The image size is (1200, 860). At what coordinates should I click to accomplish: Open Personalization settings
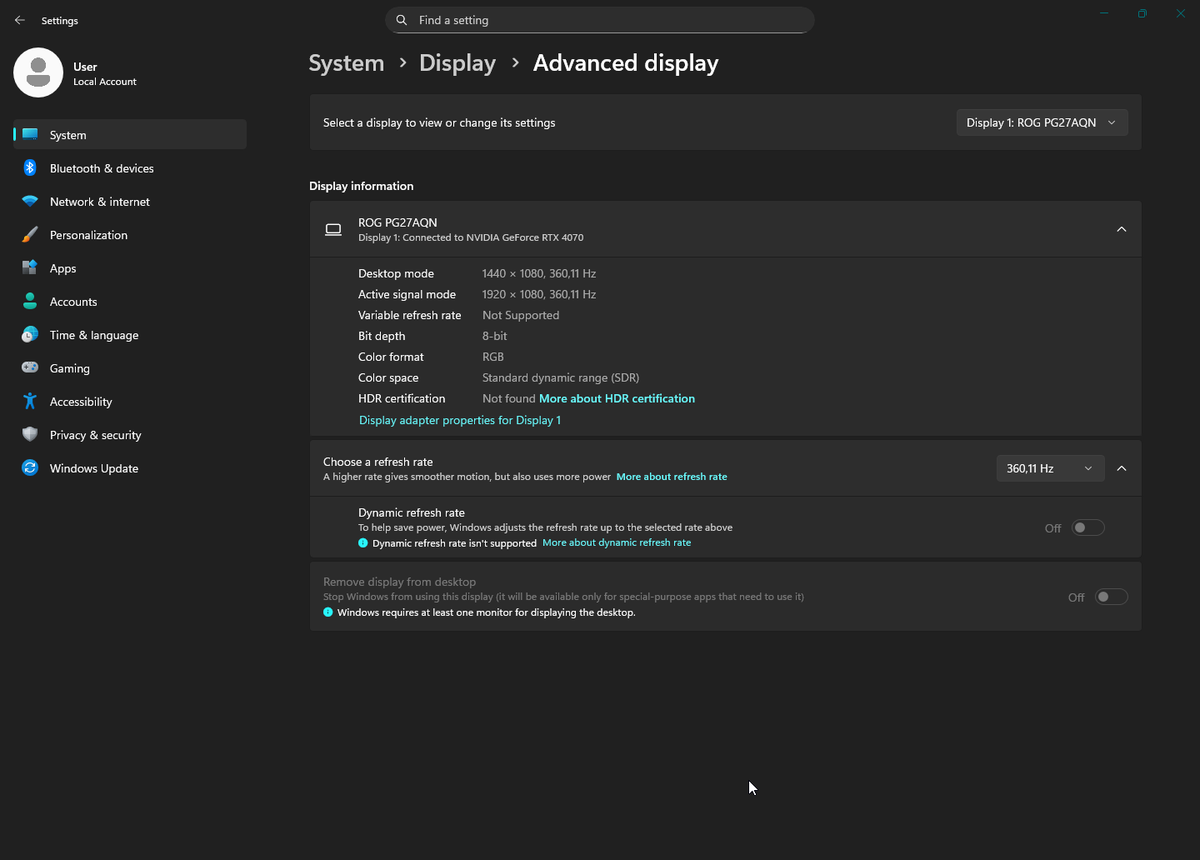pos(130,235)
